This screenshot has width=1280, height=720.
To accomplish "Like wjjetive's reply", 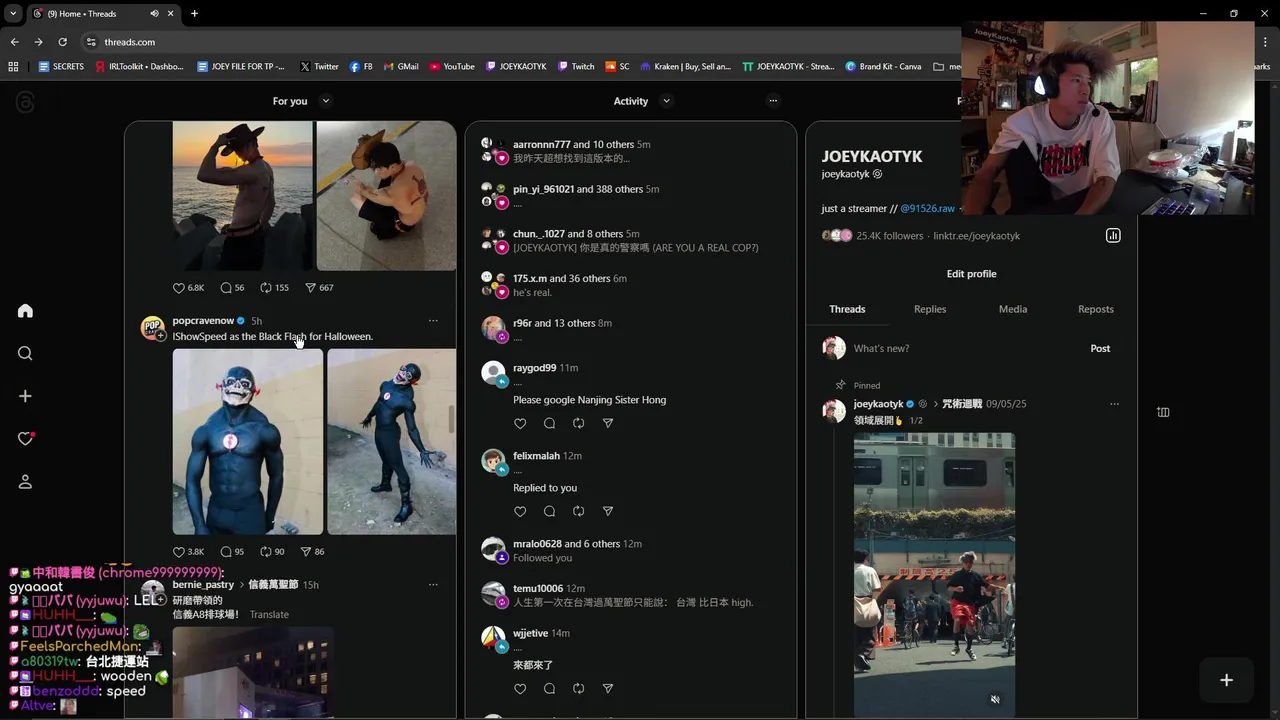I will 520,689.
